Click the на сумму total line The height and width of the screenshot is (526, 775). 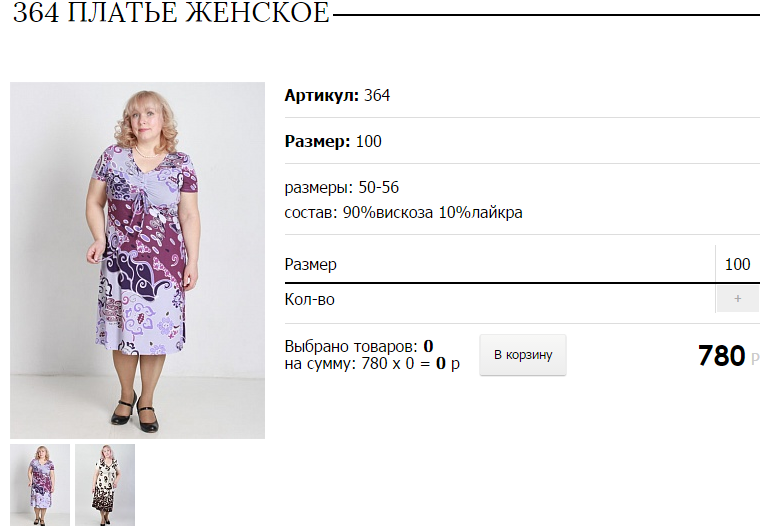pyautogui.click(x=372, y=364)
